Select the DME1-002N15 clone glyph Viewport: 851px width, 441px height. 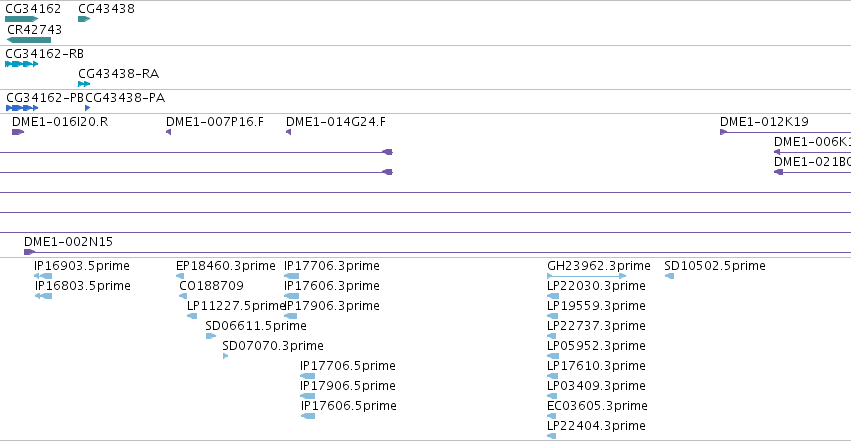(x=30, y=252)
